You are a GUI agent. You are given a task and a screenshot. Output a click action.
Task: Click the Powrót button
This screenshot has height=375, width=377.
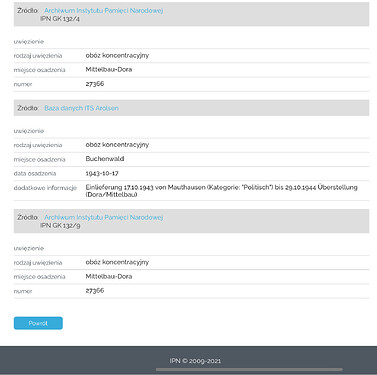click(38, 323)
